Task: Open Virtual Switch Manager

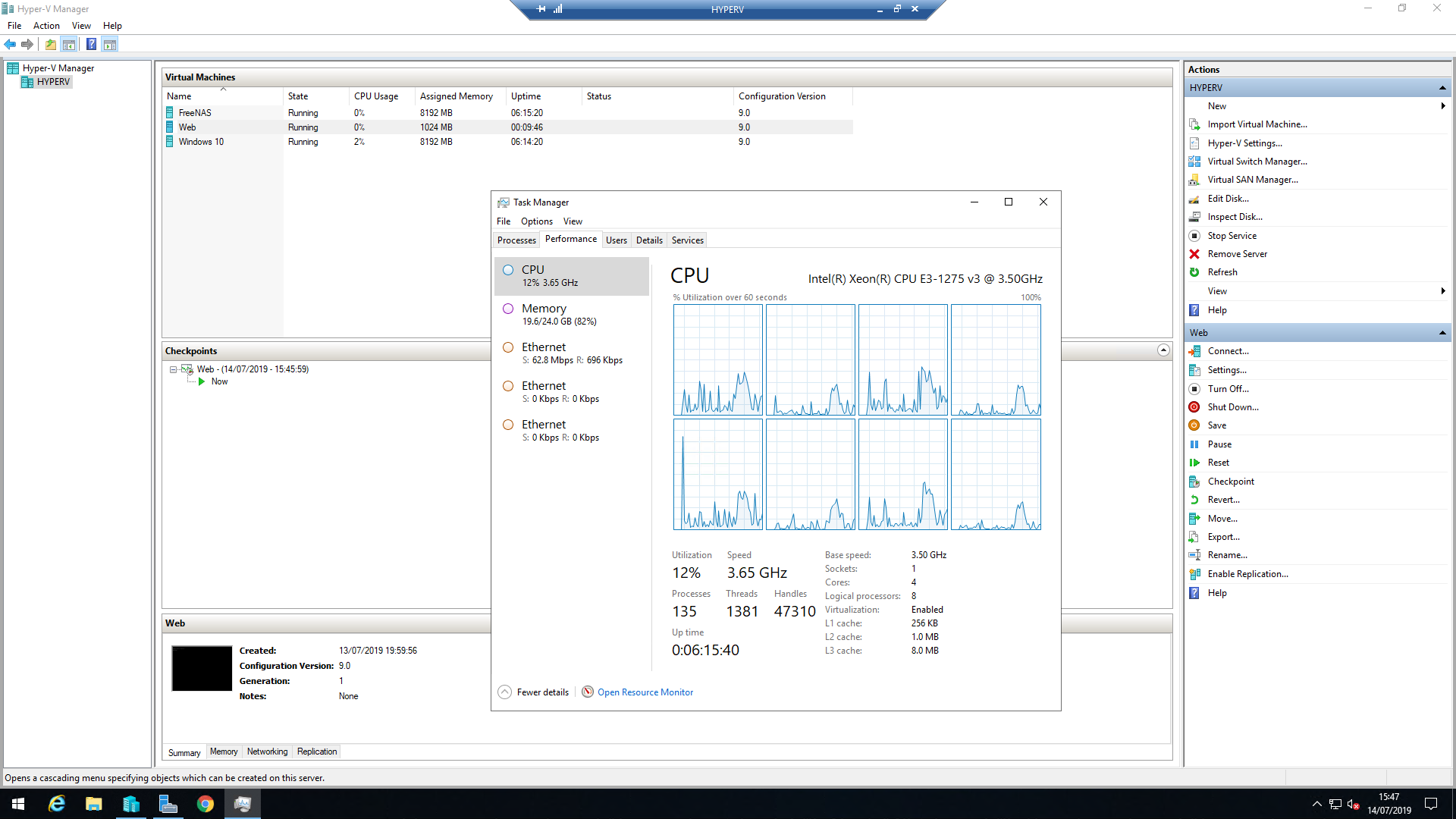Action: pos(1257,162)
